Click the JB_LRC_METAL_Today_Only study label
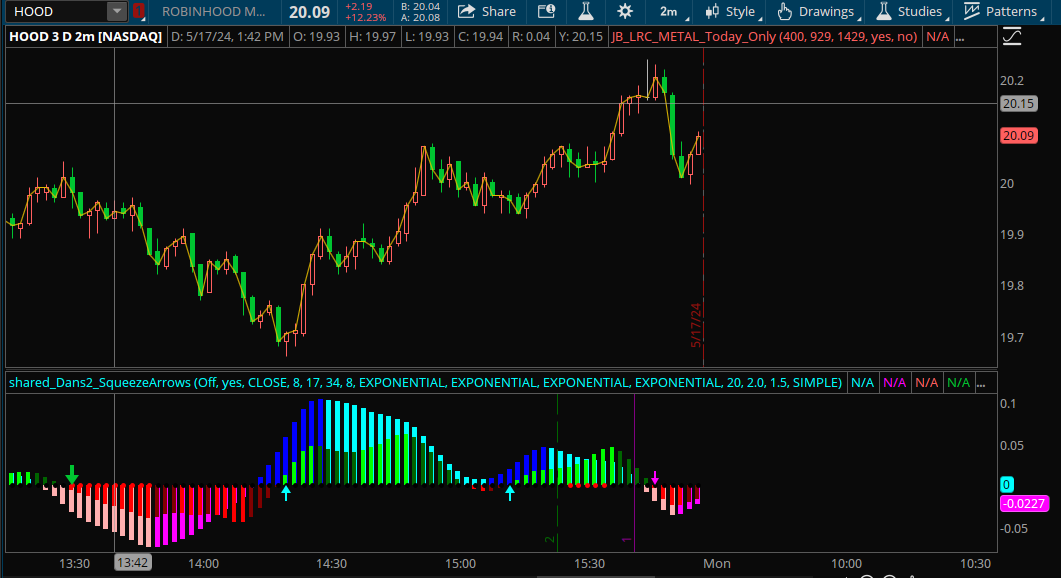This screenshot has height=578, width=1061. pos(764,37)
